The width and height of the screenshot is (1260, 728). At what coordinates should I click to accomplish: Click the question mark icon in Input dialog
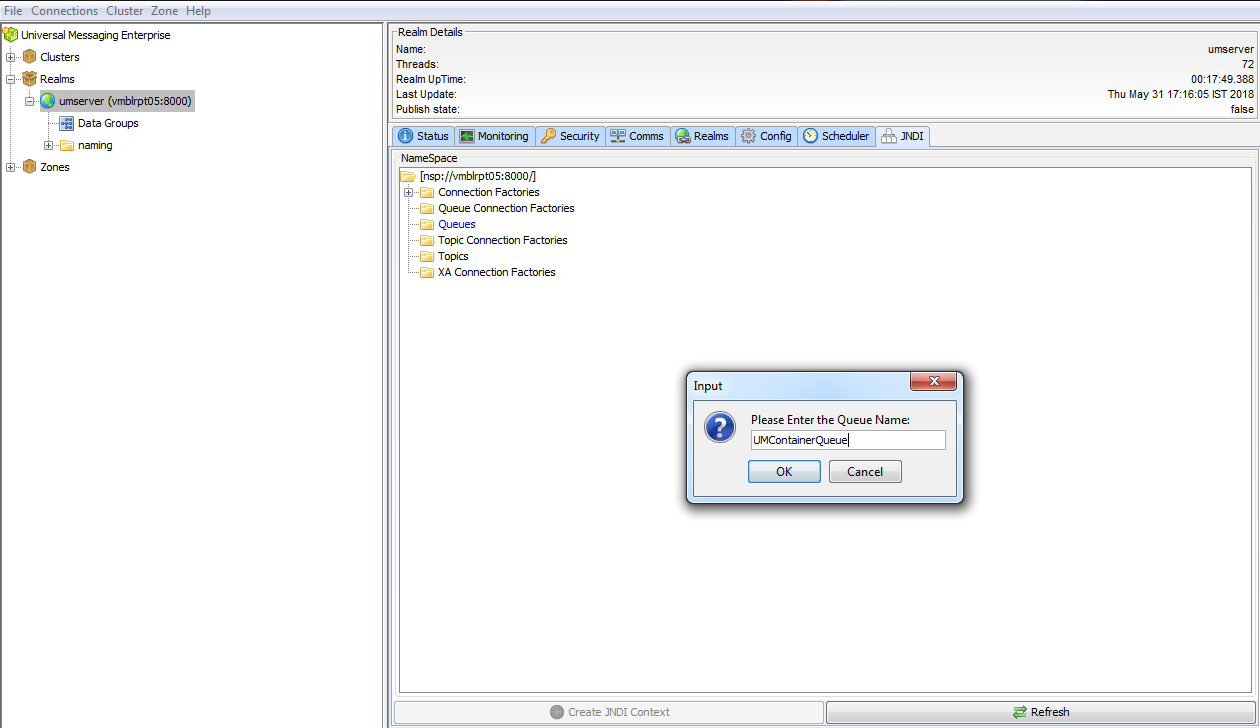click(722, 427)
